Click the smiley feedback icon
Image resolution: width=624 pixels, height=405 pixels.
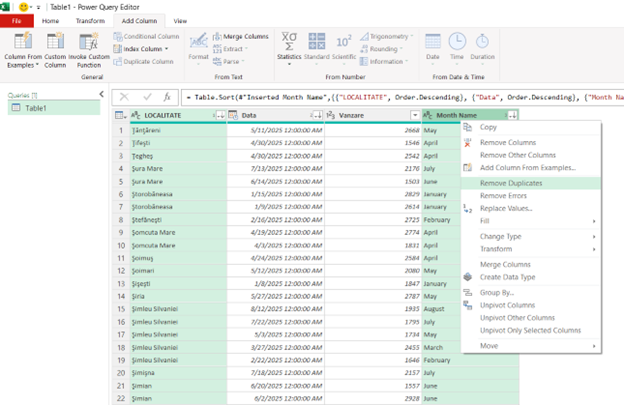pyautogui.click(x=24, y=7)
